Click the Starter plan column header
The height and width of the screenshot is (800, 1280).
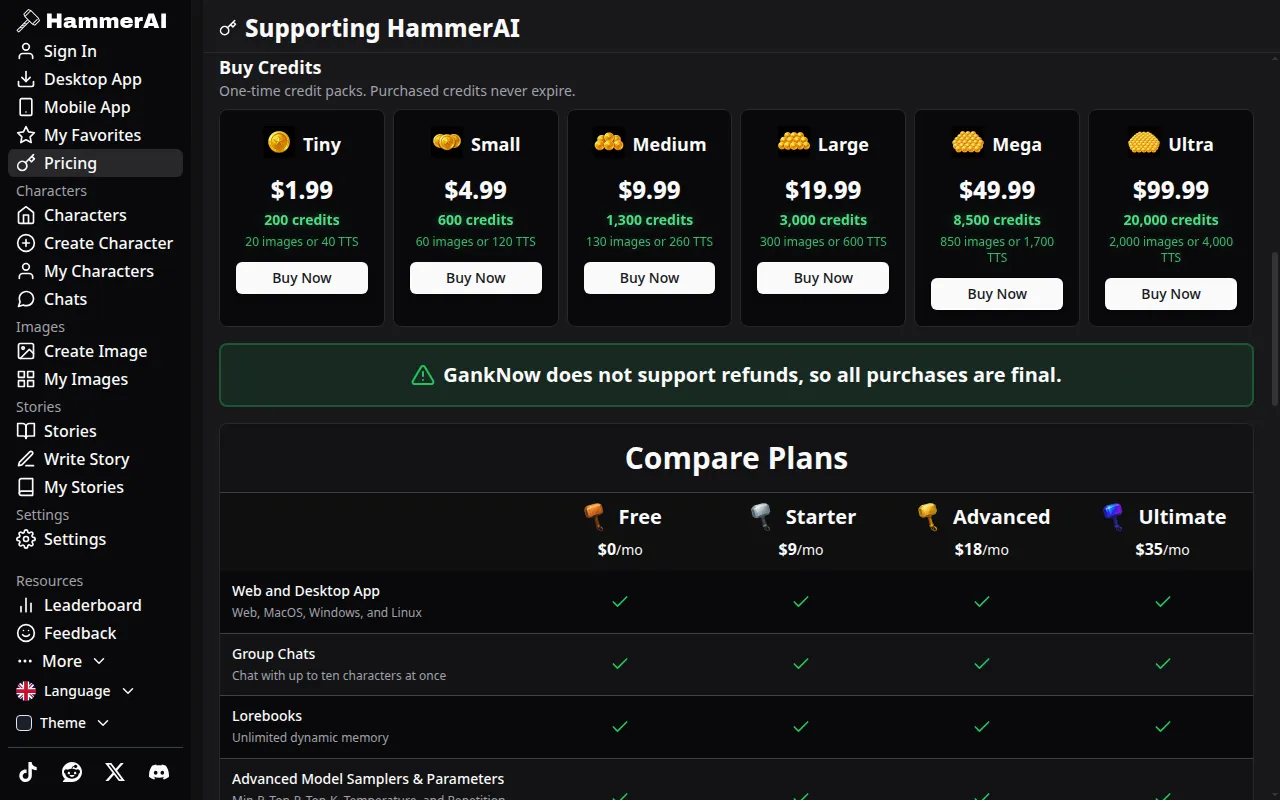click(801, 530)
